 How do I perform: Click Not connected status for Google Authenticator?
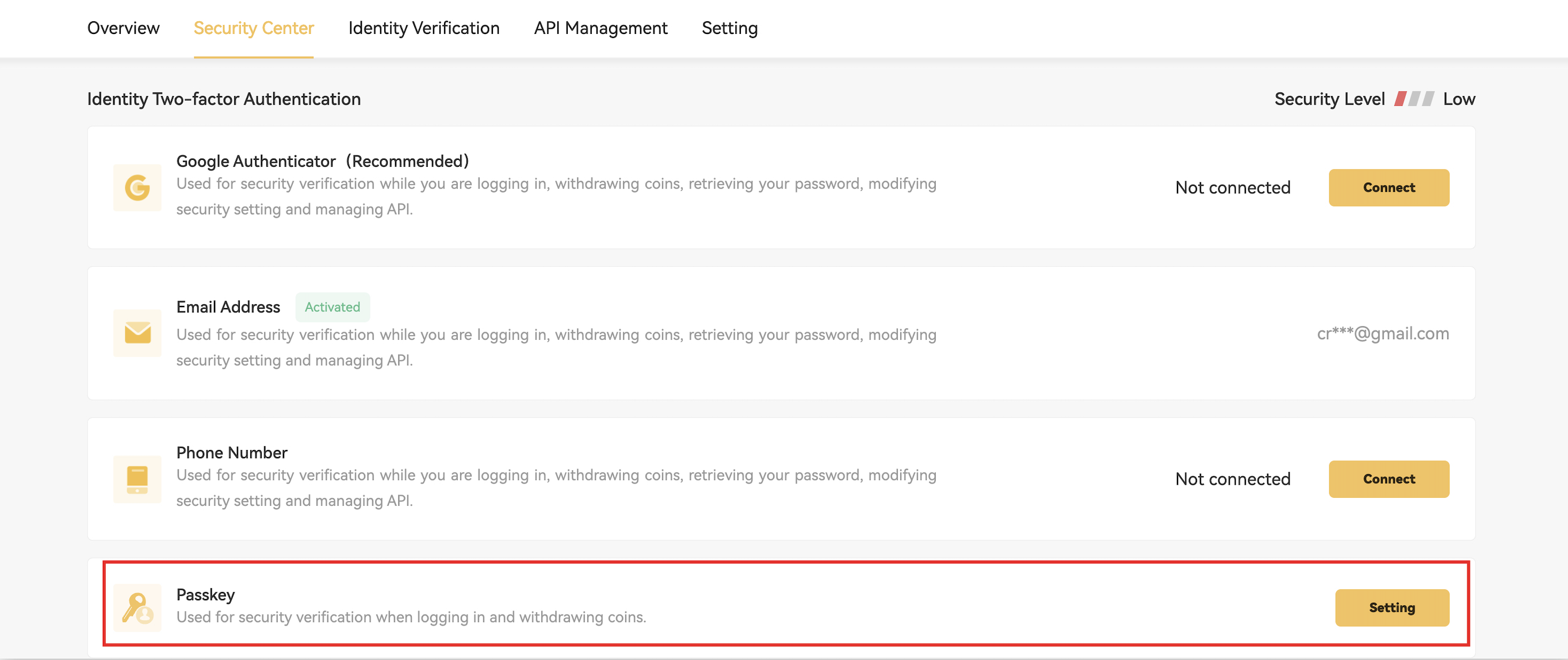[x=1233, y=187]
